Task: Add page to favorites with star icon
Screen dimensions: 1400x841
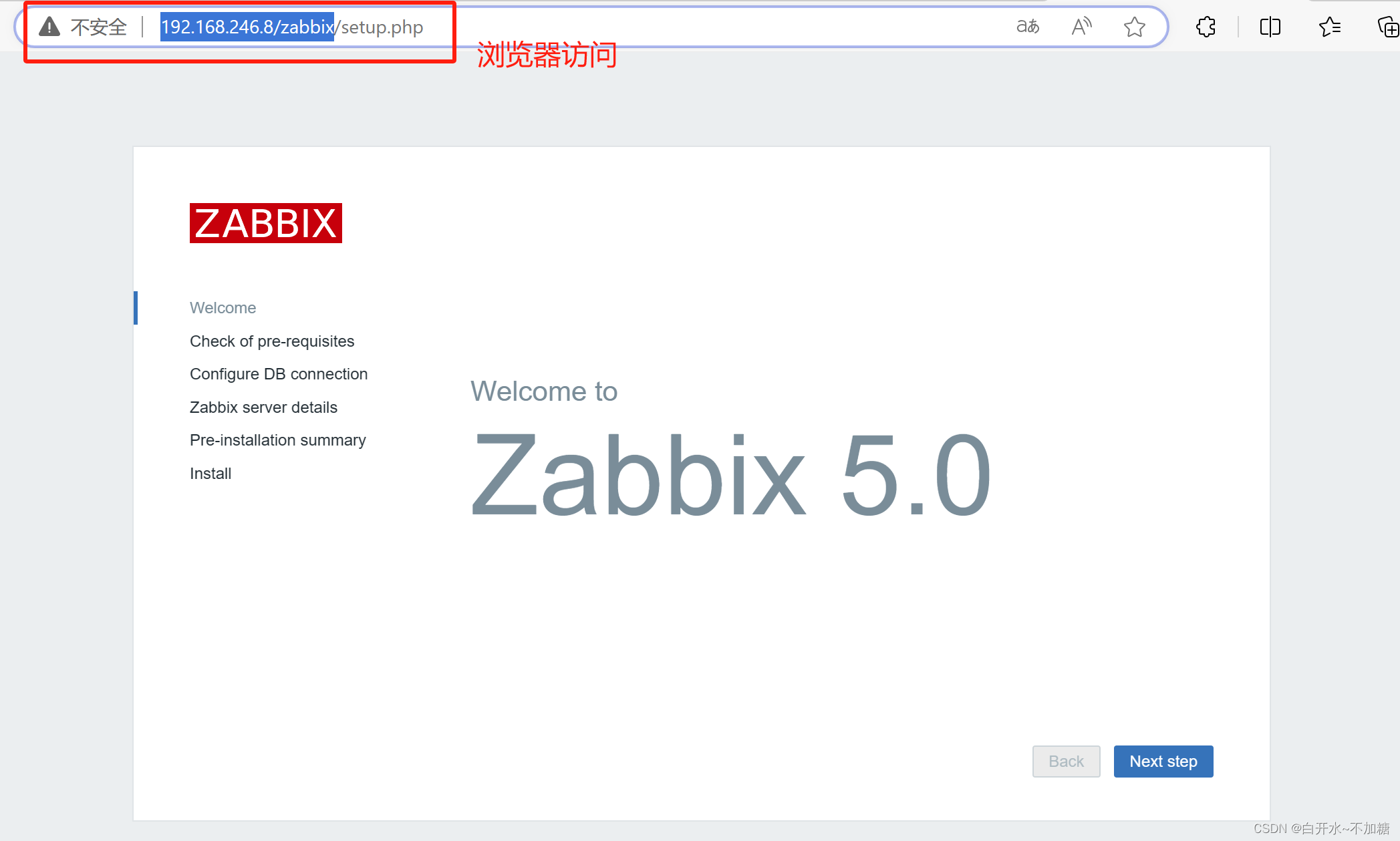Action: [1134, 27]
